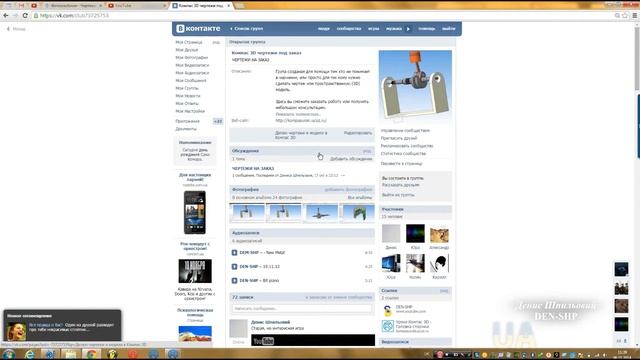Open 'Управление сообществом' link
The image size is (640, 360).
(405, 131)
